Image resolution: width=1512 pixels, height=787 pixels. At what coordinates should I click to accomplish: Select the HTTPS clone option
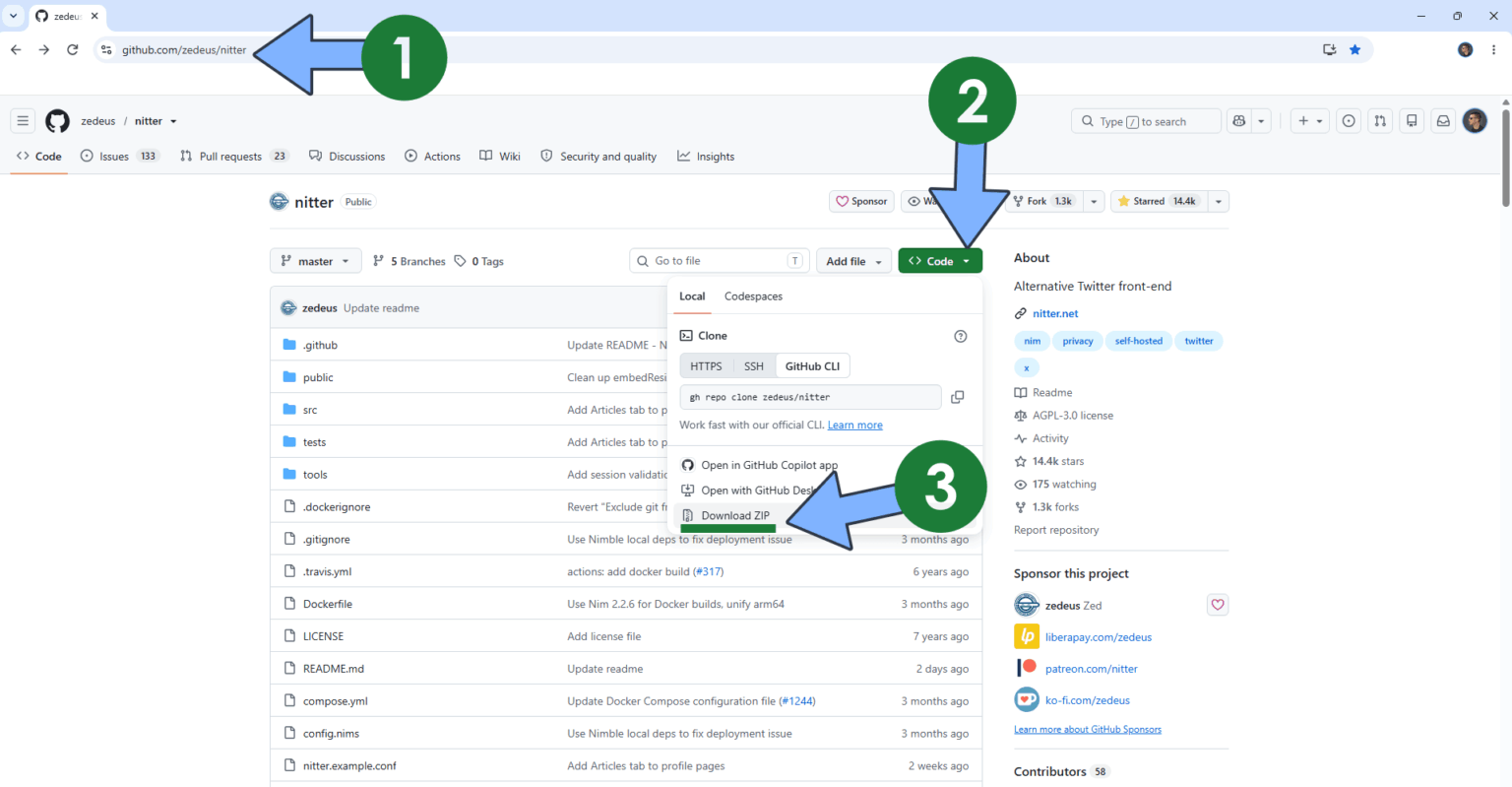[706, 366]
